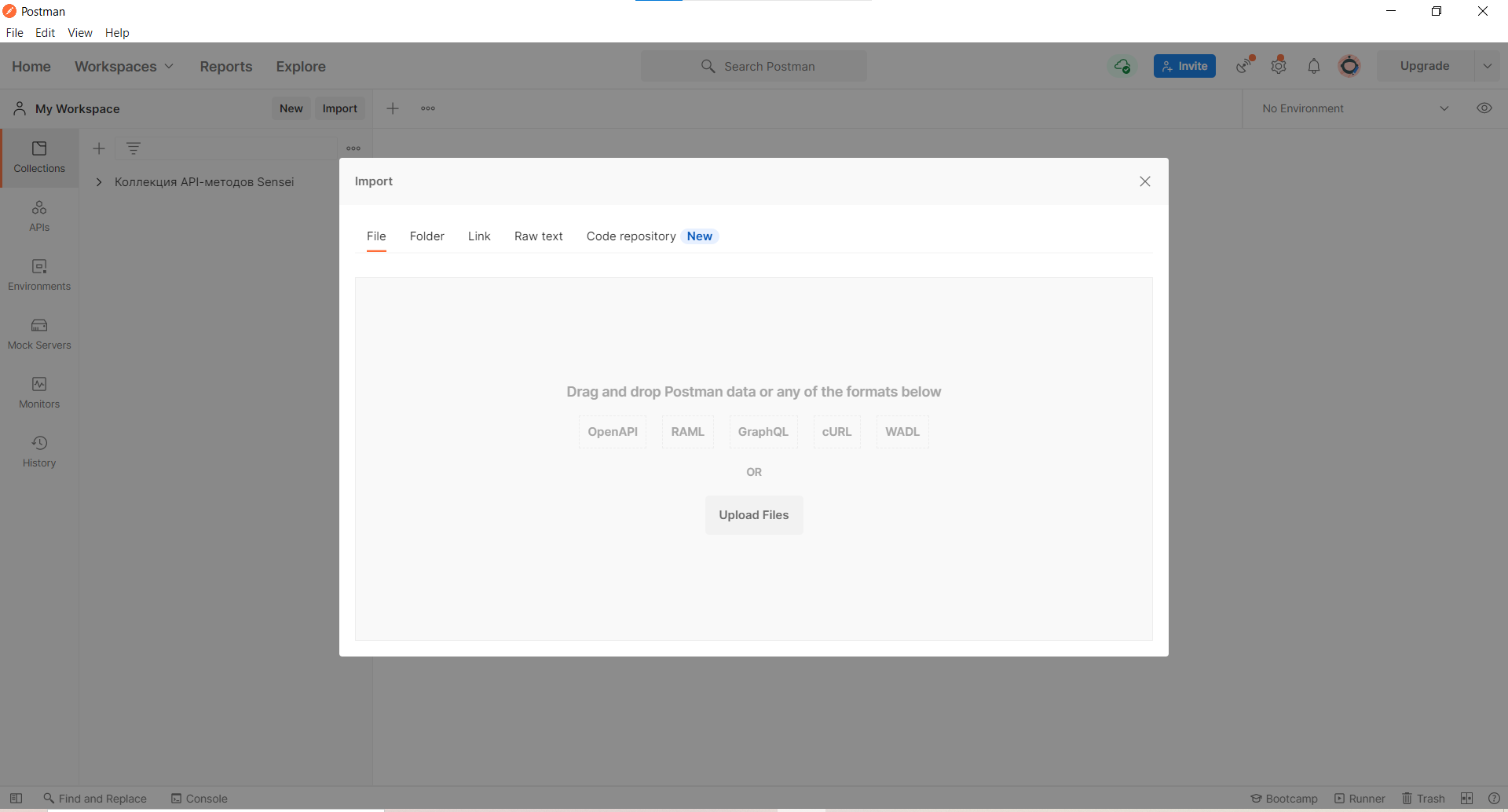Click the GraphQL format label
The image size is (1508, 812).
(763, 432)
